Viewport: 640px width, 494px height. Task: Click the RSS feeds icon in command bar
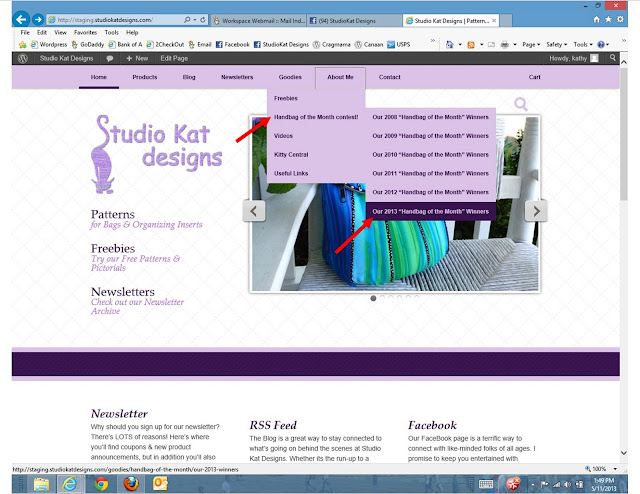point(471,45)
